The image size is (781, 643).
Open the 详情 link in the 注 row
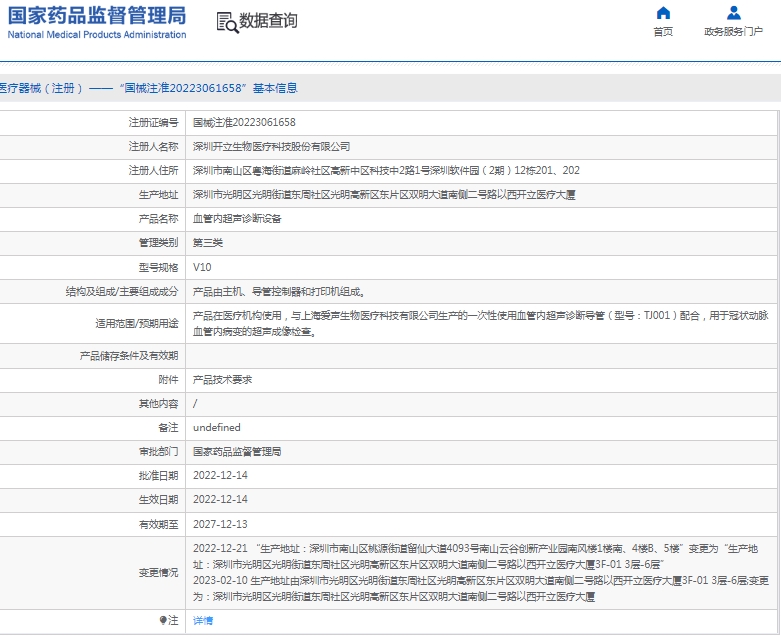203,621
